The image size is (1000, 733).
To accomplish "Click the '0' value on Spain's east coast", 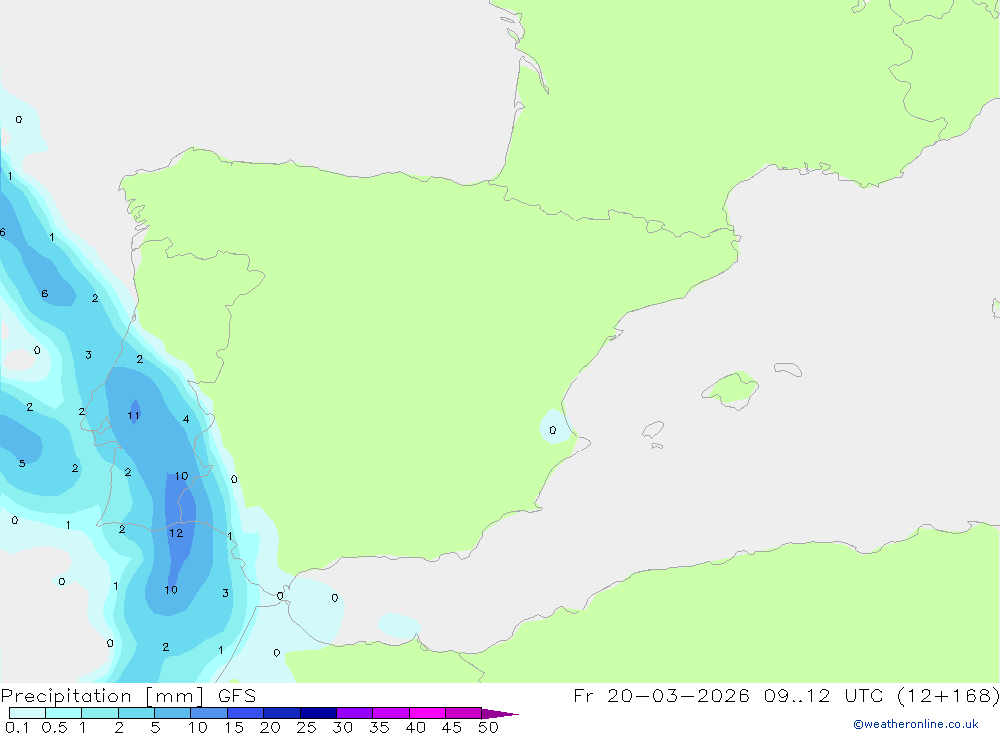I will pyautogui.click(x=552, y=431).
